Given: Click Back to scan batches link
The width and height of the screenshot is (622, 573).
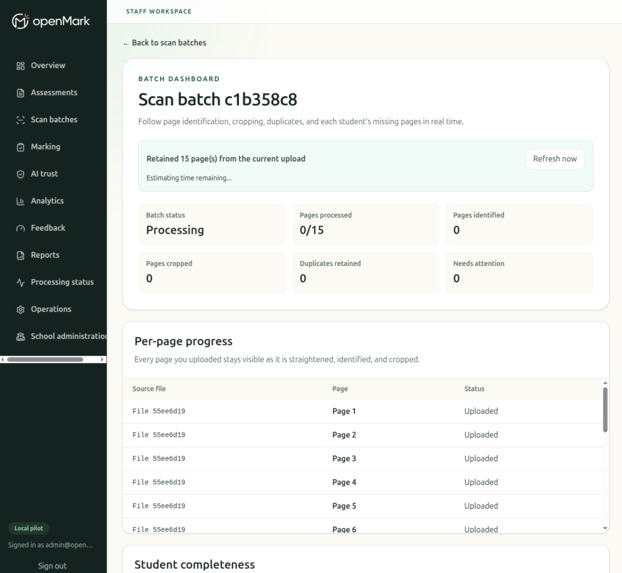Looking at the screenshot, I should tap(165, 43).
